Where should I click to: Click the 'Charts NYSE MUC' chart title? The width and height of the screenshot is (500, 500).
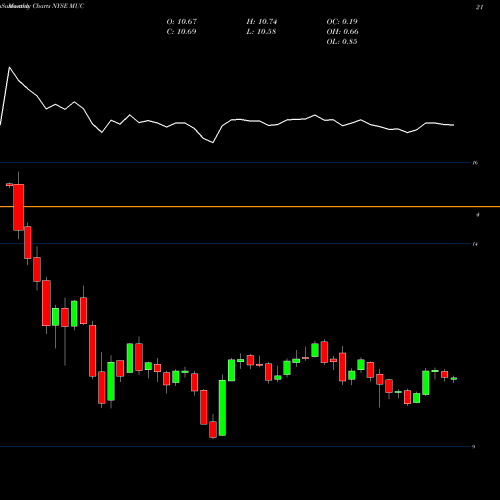[58, 6]
